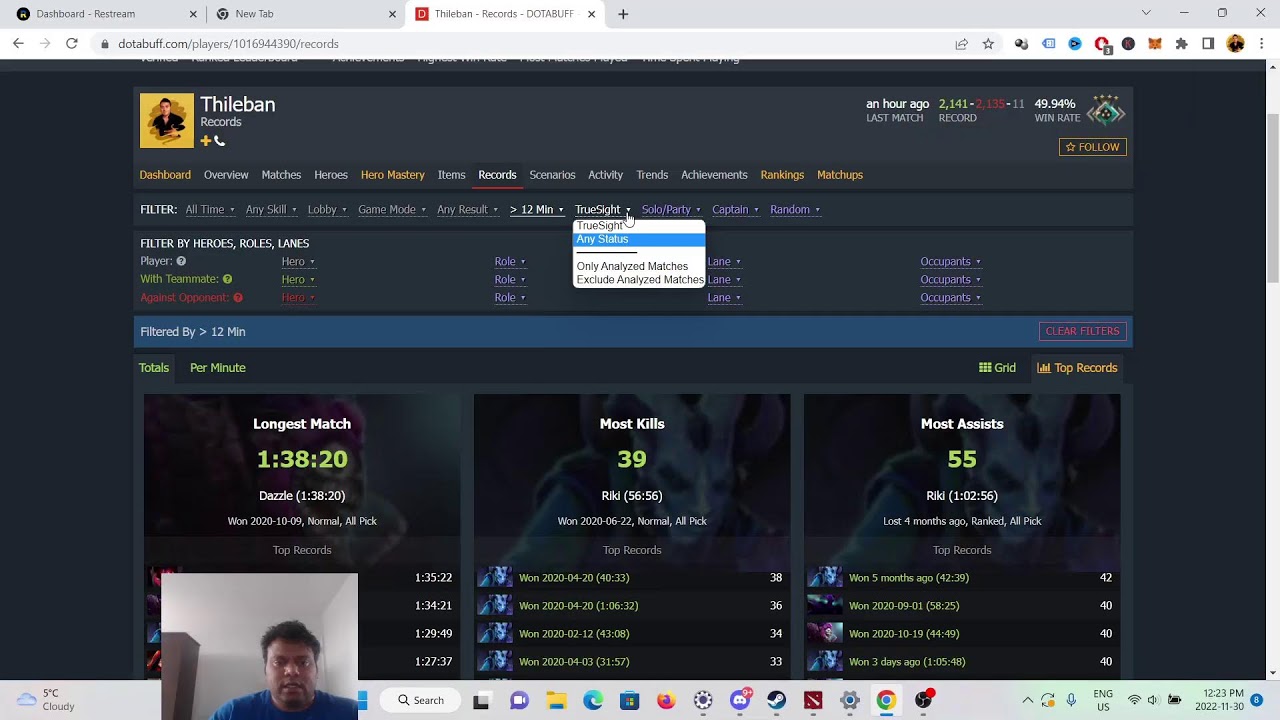The width and height of the screenshot is (1280, 720).
Task: Click the help icon beside Player filter
Action: pos(181,261)
